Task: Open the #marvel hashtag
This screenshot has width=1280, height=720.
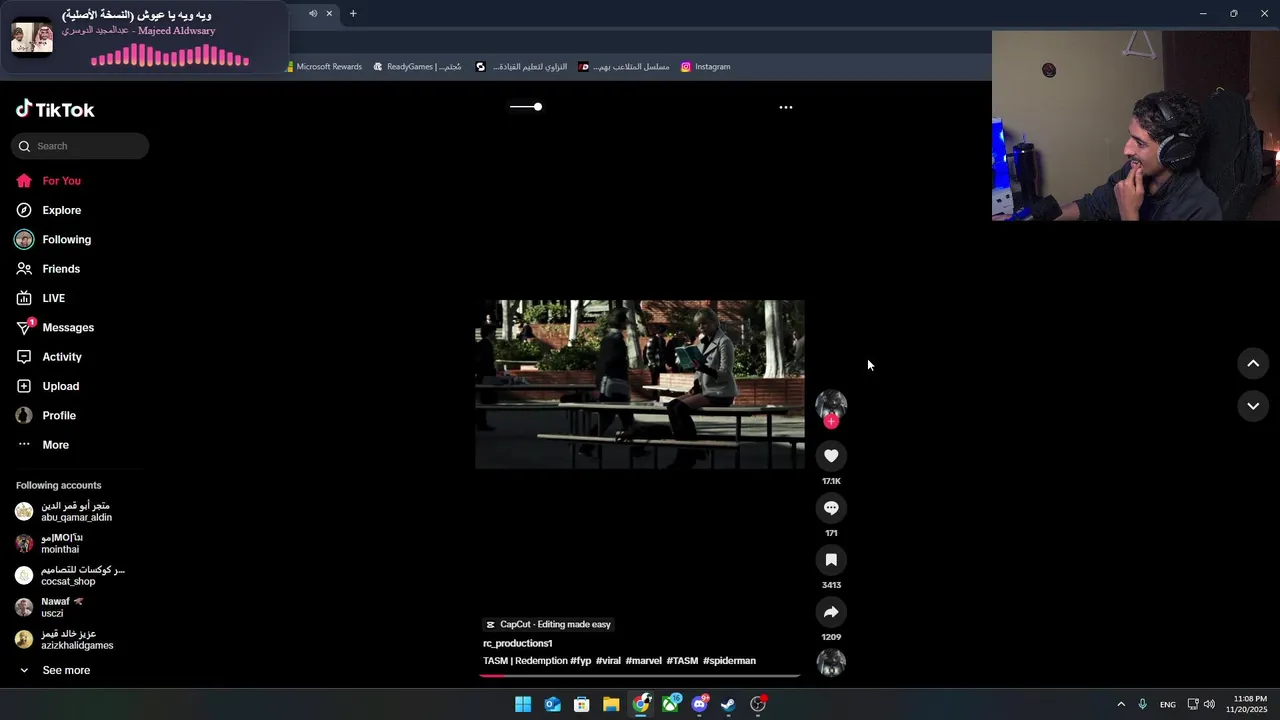Action: pos(644,661)
